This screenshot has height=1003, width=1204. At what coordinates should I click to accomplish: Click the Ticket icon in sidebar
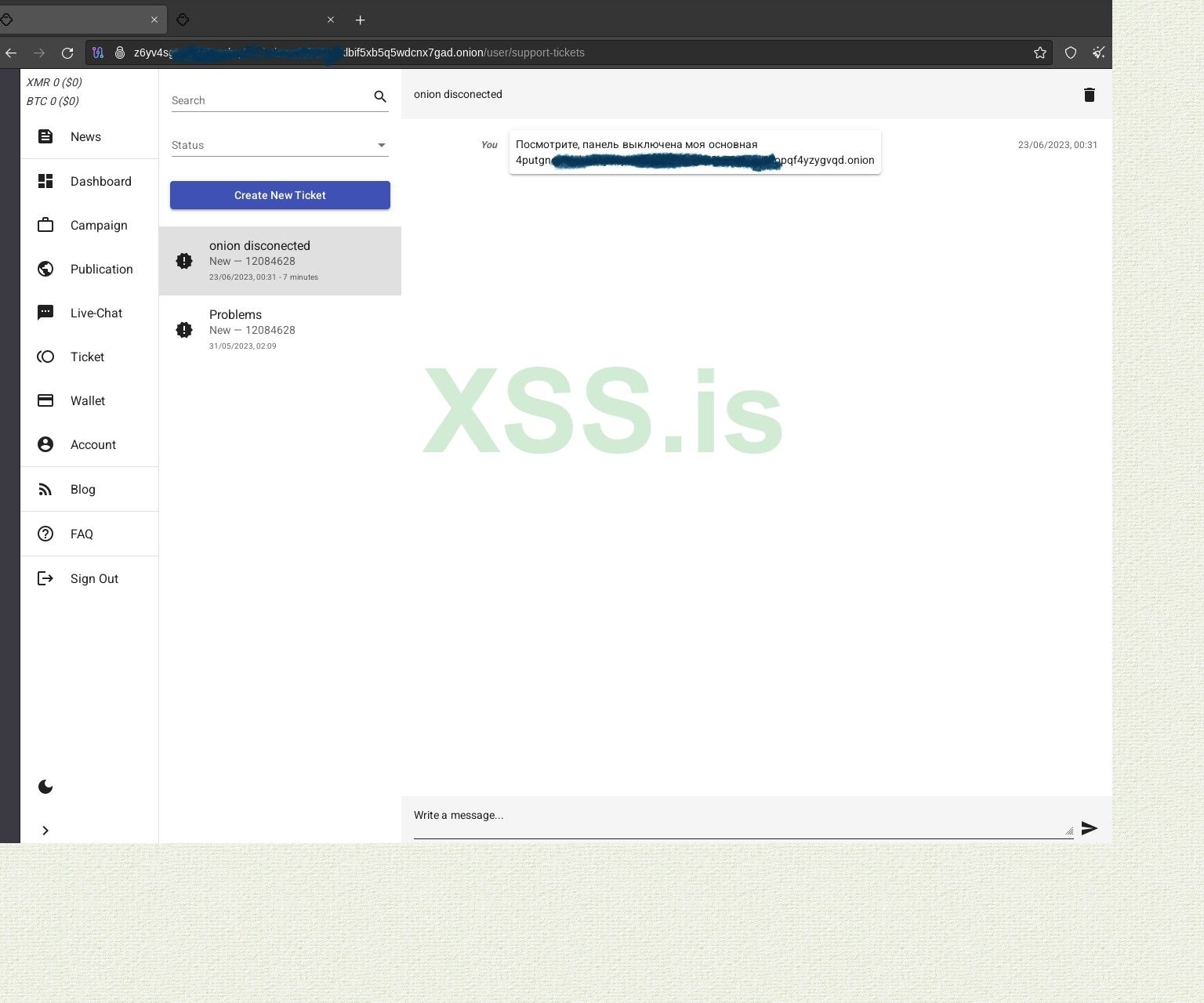(x=45, y=357)
